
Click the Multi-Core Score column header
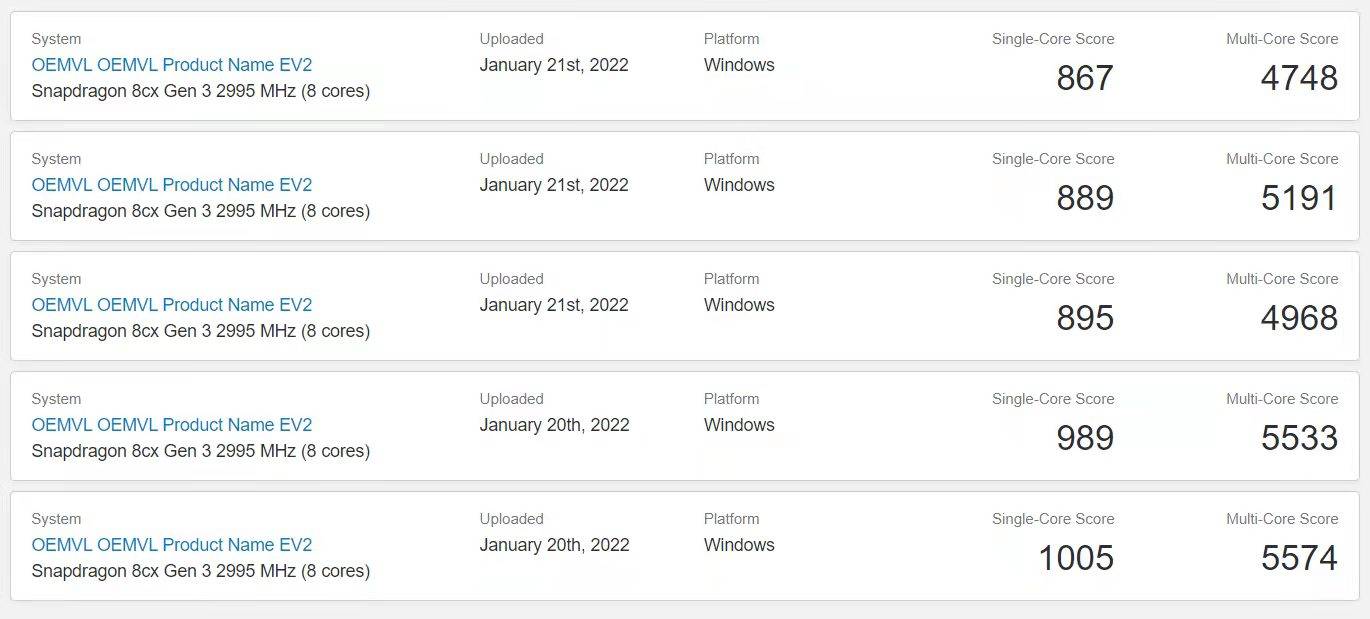point(1282,38)
